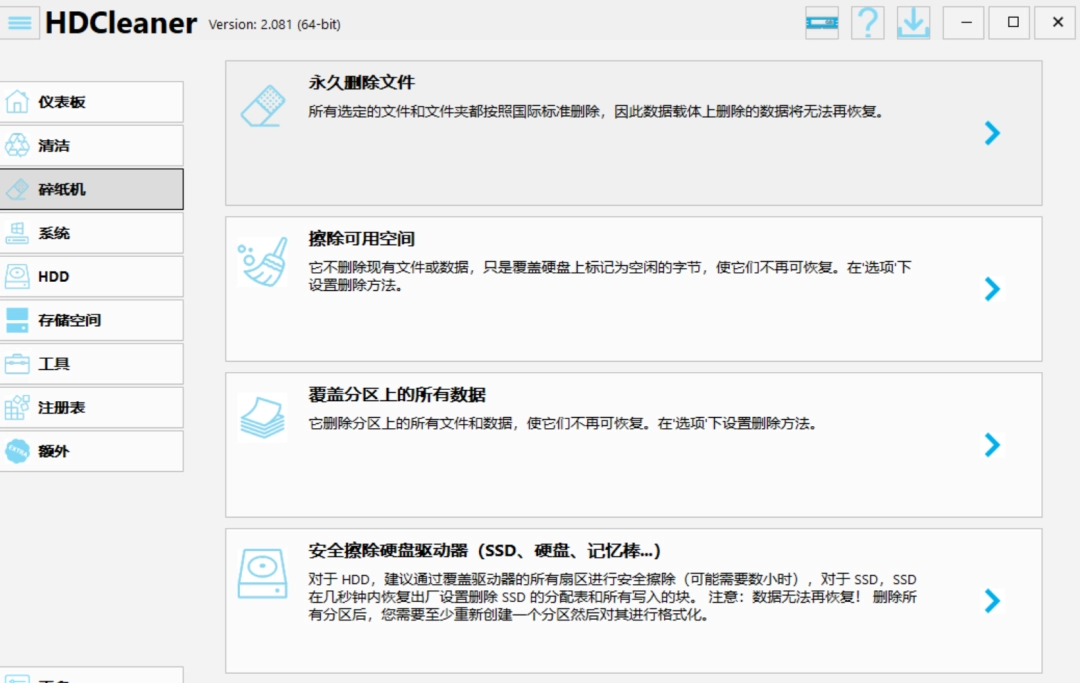Click eraser icon in 永久删除文件 card
This screenshot has width=1080, height=683.
pos(262,106)
